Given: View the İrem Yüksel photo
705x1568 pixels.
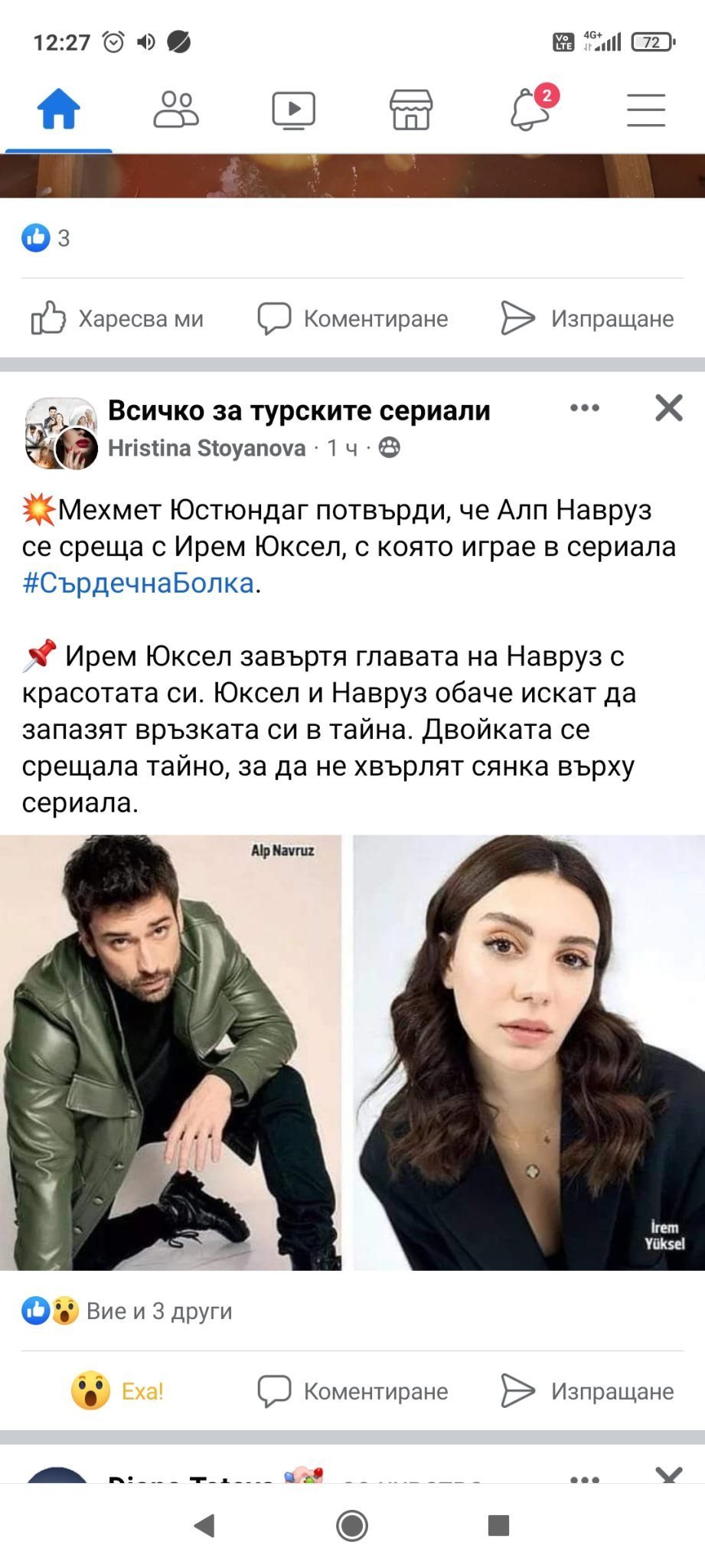Looking at the screenshot, I should (x=529, y=1052).
